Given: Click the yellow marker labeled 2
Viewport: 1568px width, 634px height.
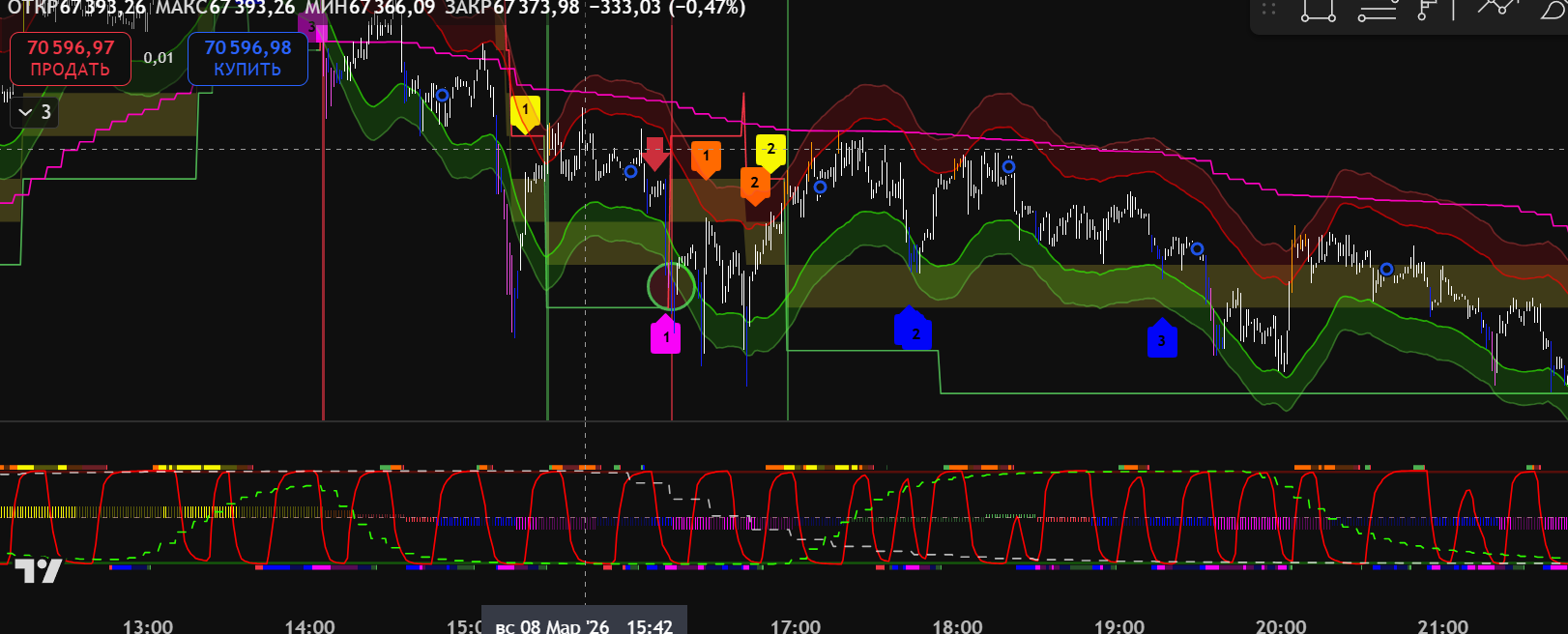Looking at the screenshot, I should (770, 151).
